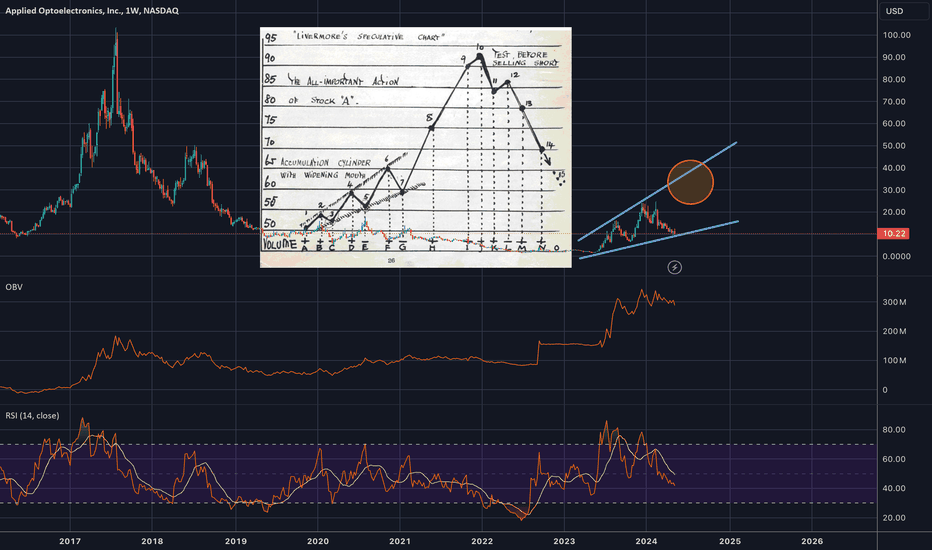
Task: Click the 2022 label on the time axis
Action: coord(481,541)
